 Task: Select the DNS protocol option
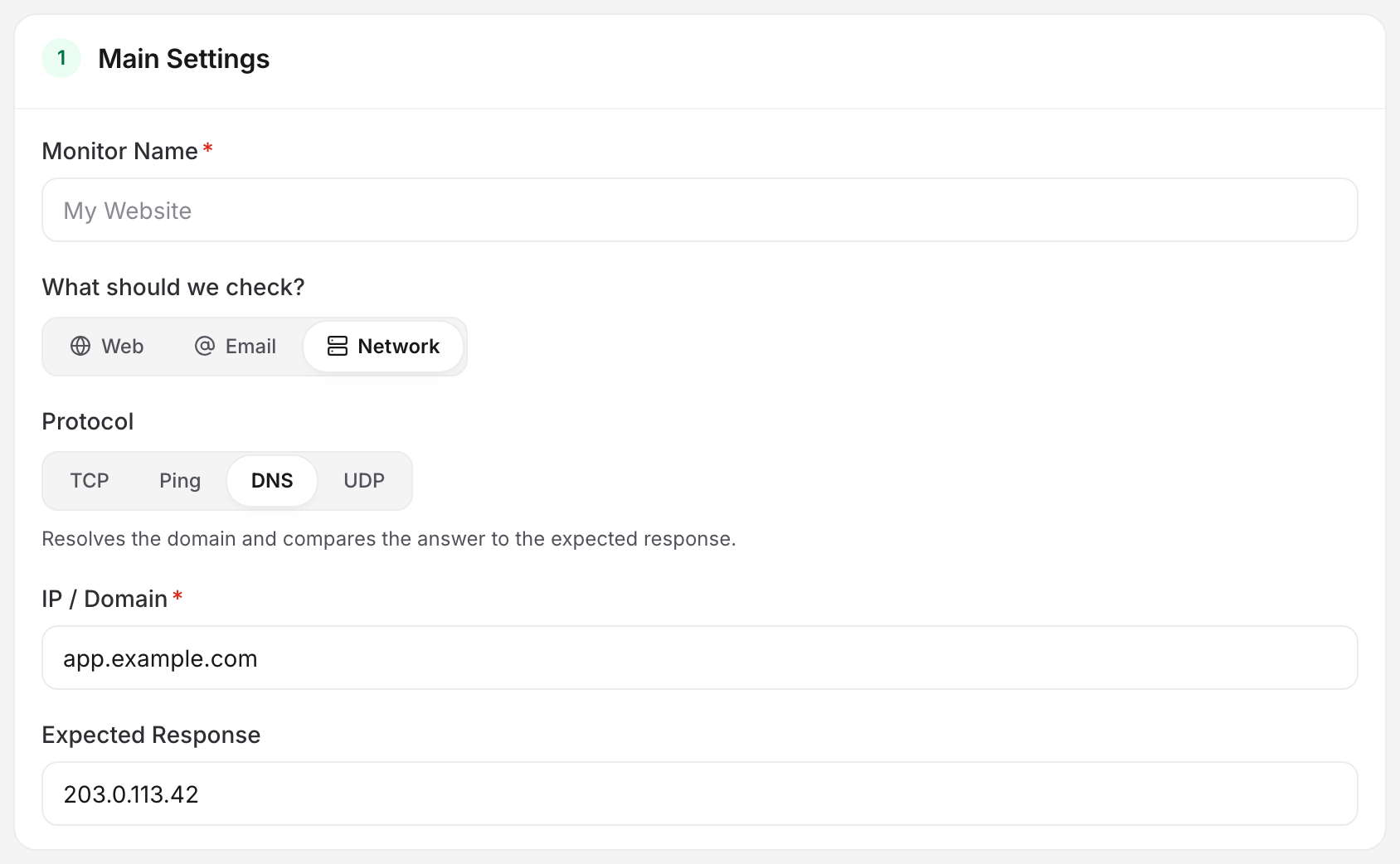[x=272, y=481]
